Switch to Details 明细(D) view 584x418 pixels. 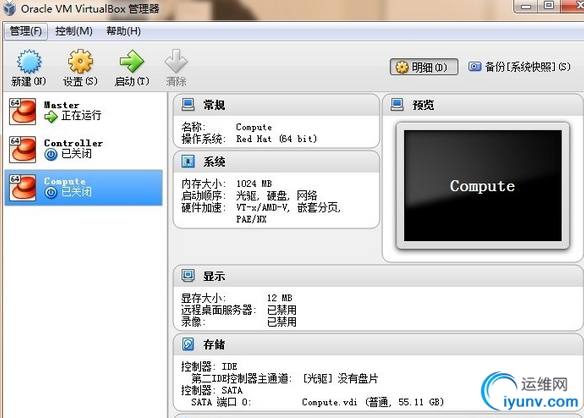coord(424,67)
